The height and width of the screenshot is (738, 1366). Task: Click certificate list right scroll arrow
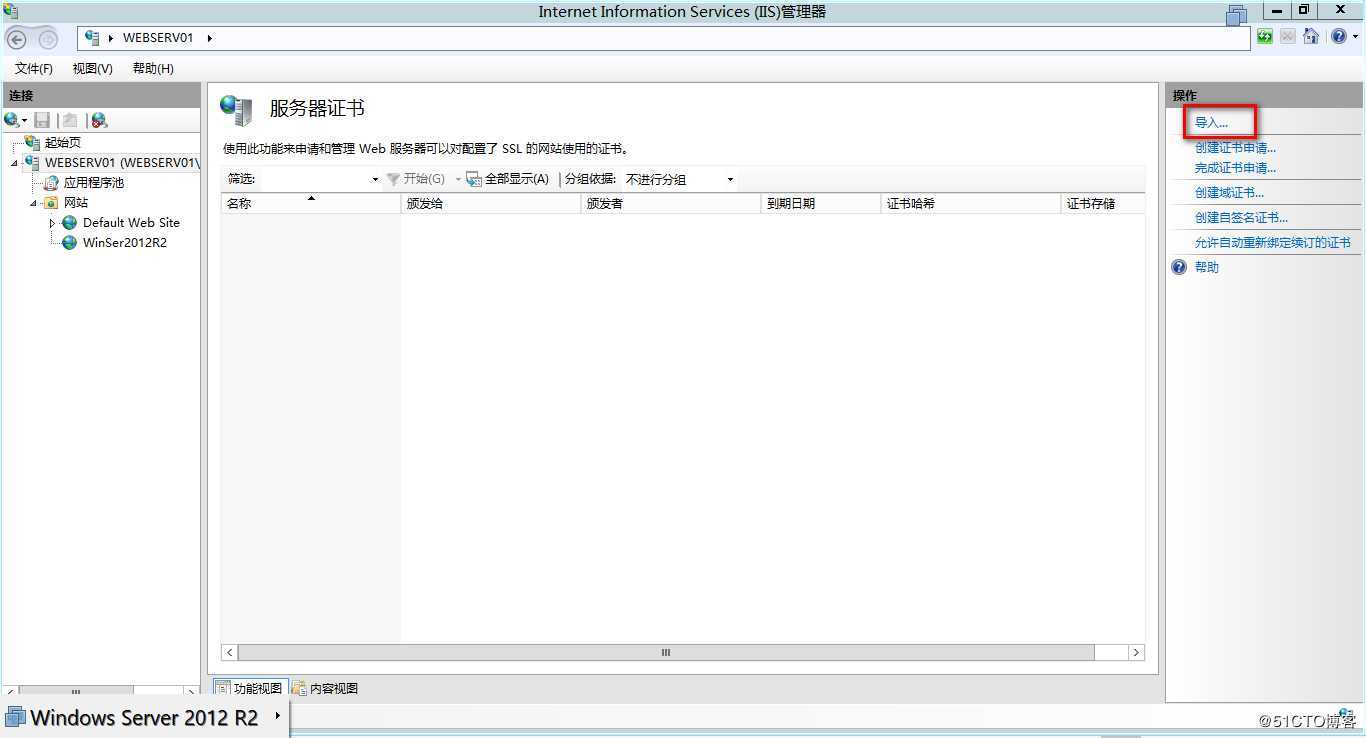[1136, 652]
